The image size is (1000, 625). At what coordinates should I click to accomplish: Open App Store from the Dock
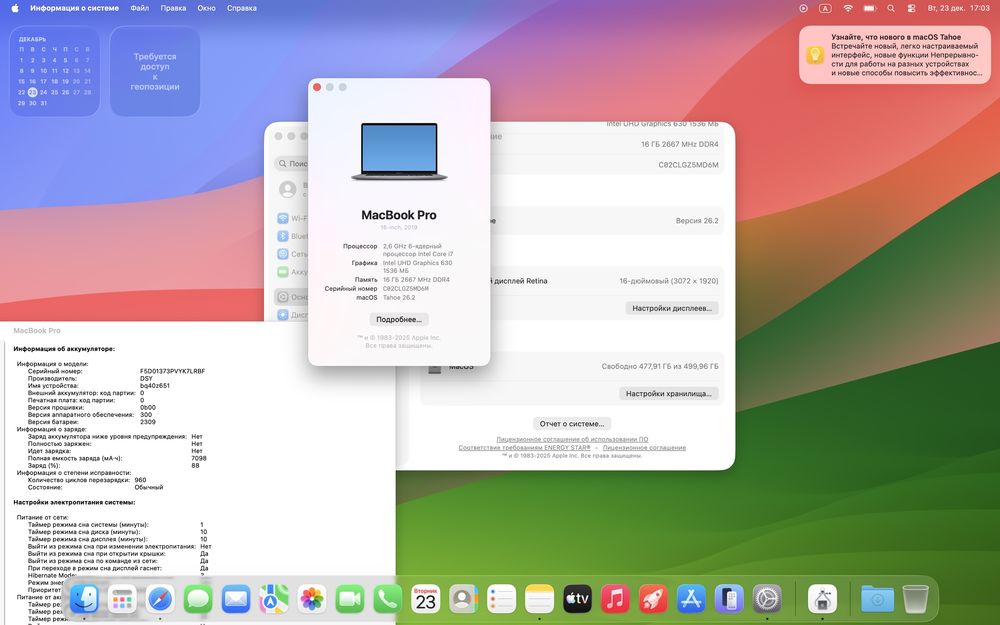pos(691,599)
